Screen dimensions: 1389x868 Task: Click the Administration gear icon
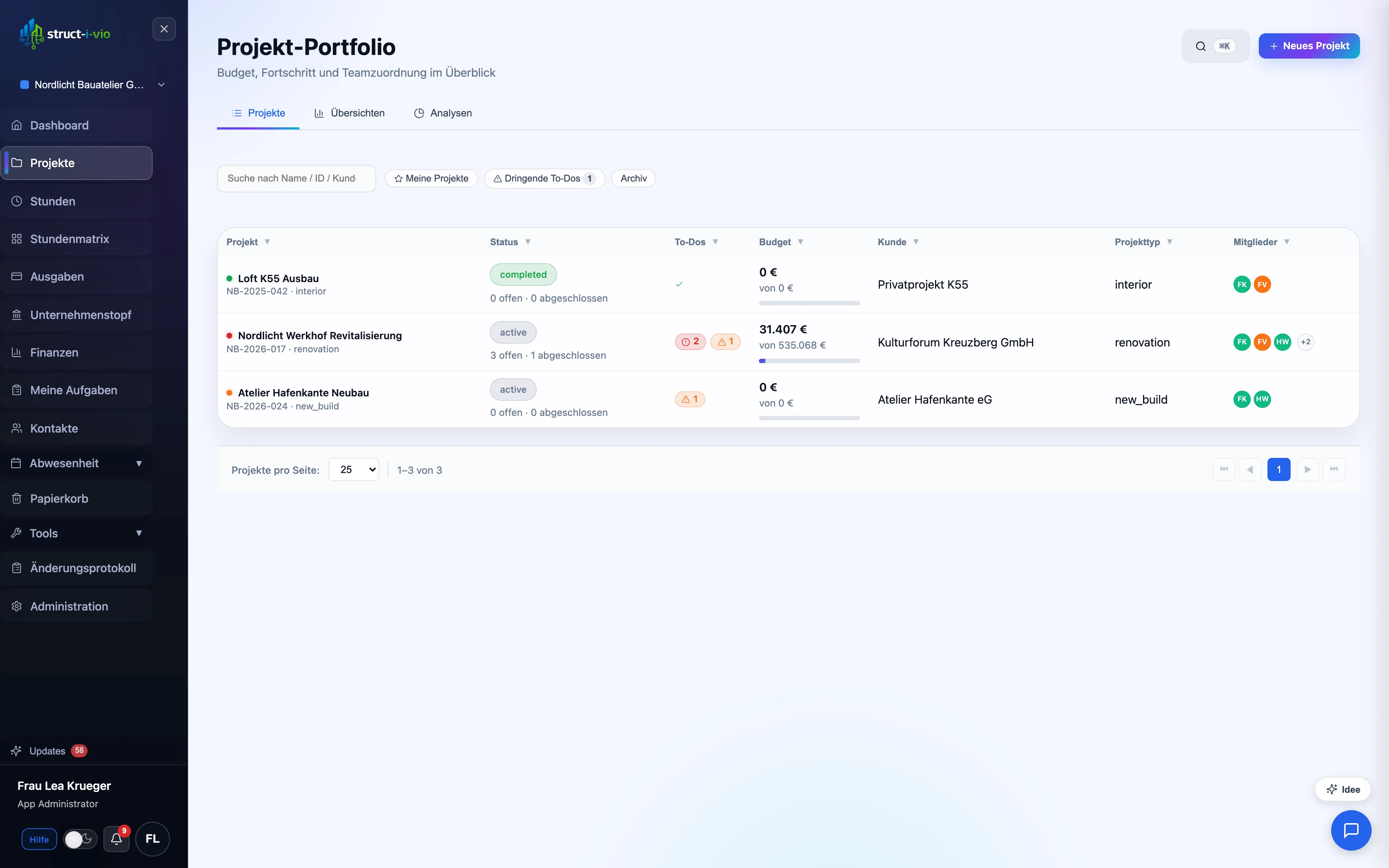point(17,606)
